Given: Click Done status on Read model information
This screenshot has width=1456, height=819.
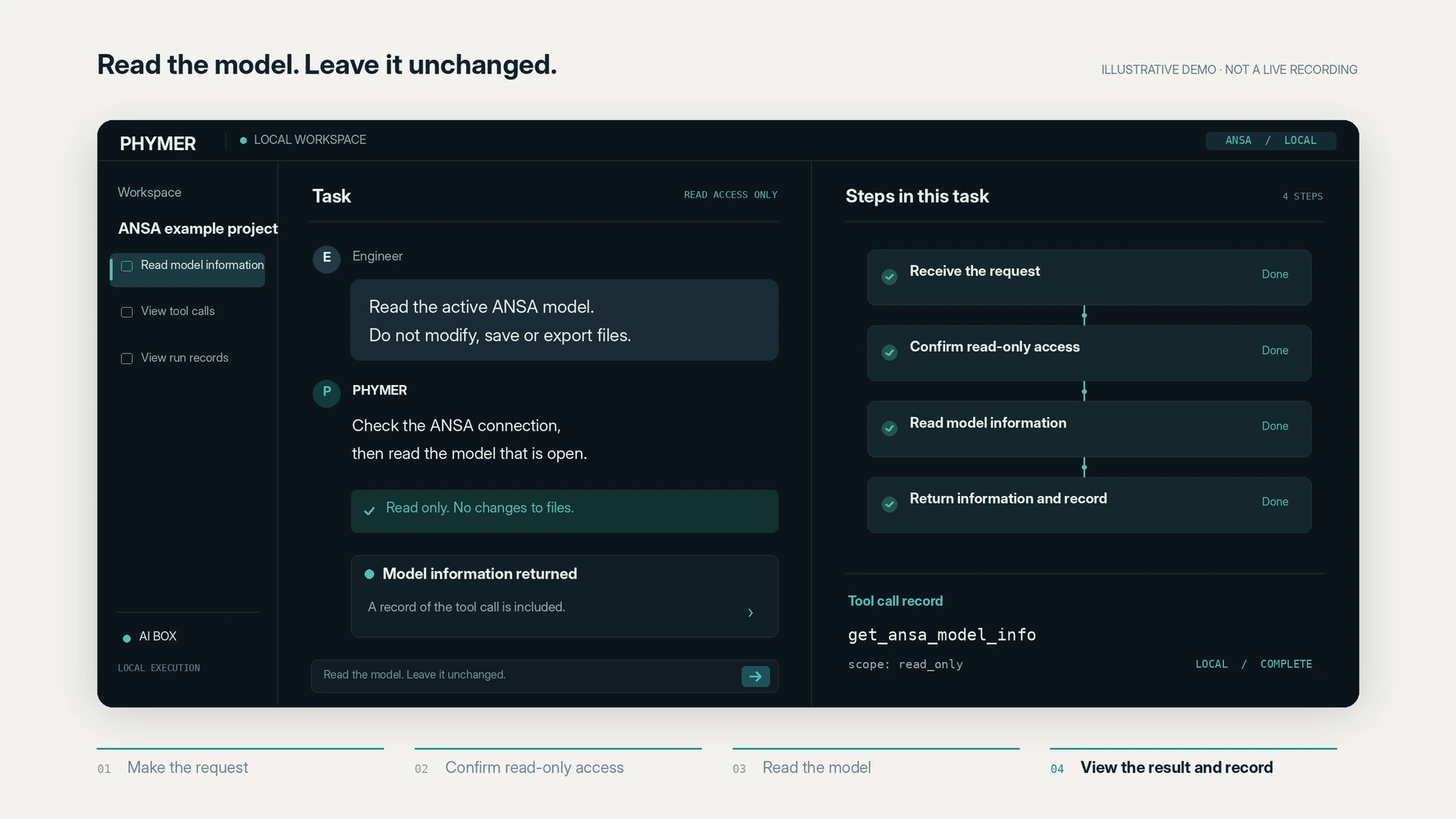Looking at the screenshot, I should (1275, 426).
